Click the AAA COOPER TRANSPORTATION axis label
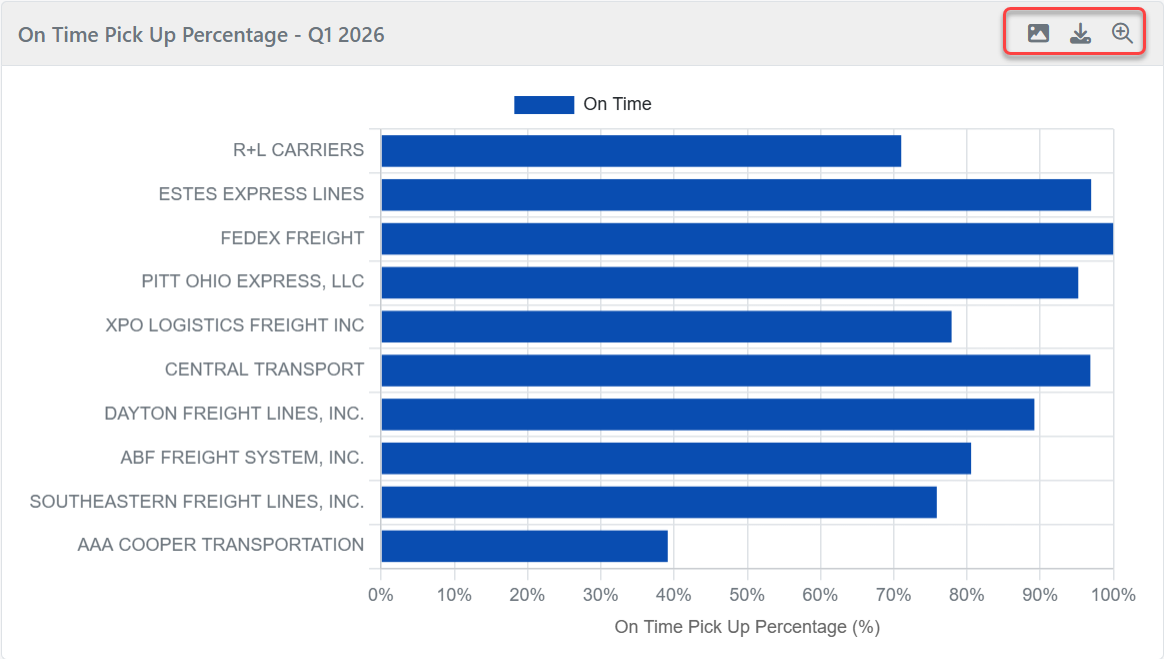Image resolution: width=1164 pixels, height=659 pixels. (x=220, y=545)
